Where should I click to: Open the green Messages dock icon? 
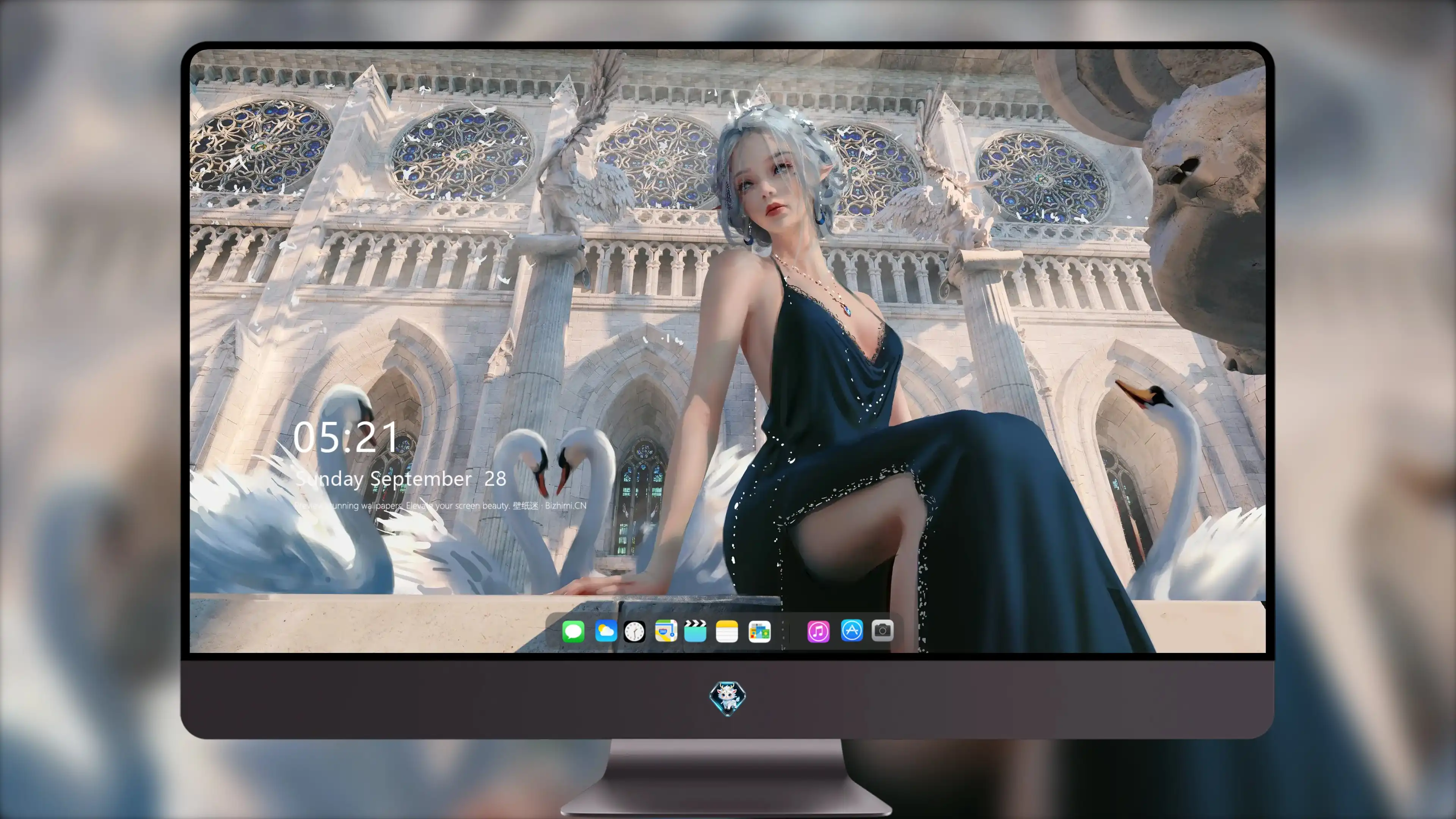[x=573, y=631]
